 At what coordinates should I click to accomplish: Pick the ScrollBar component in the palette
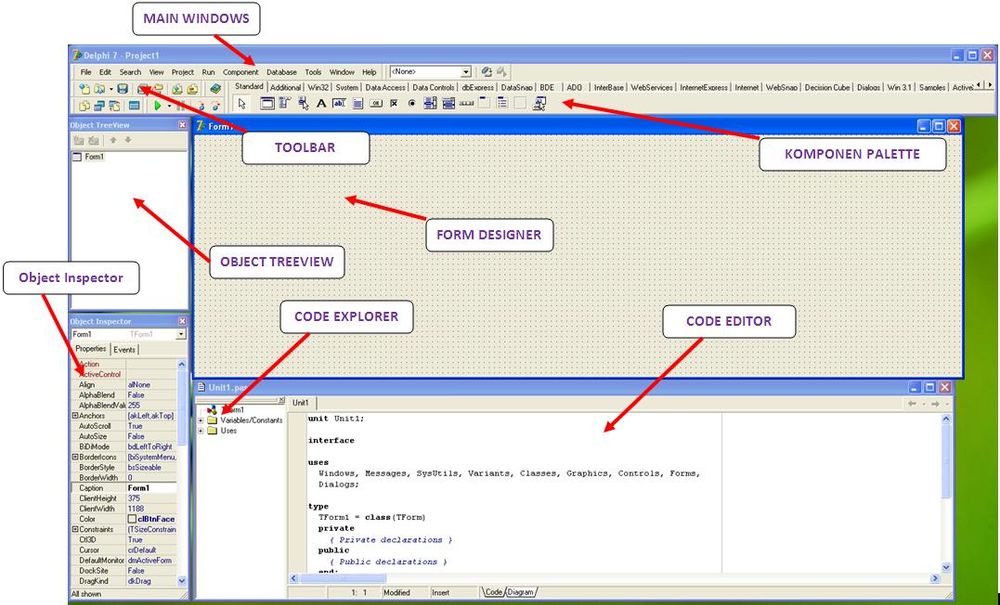(466, 103)
